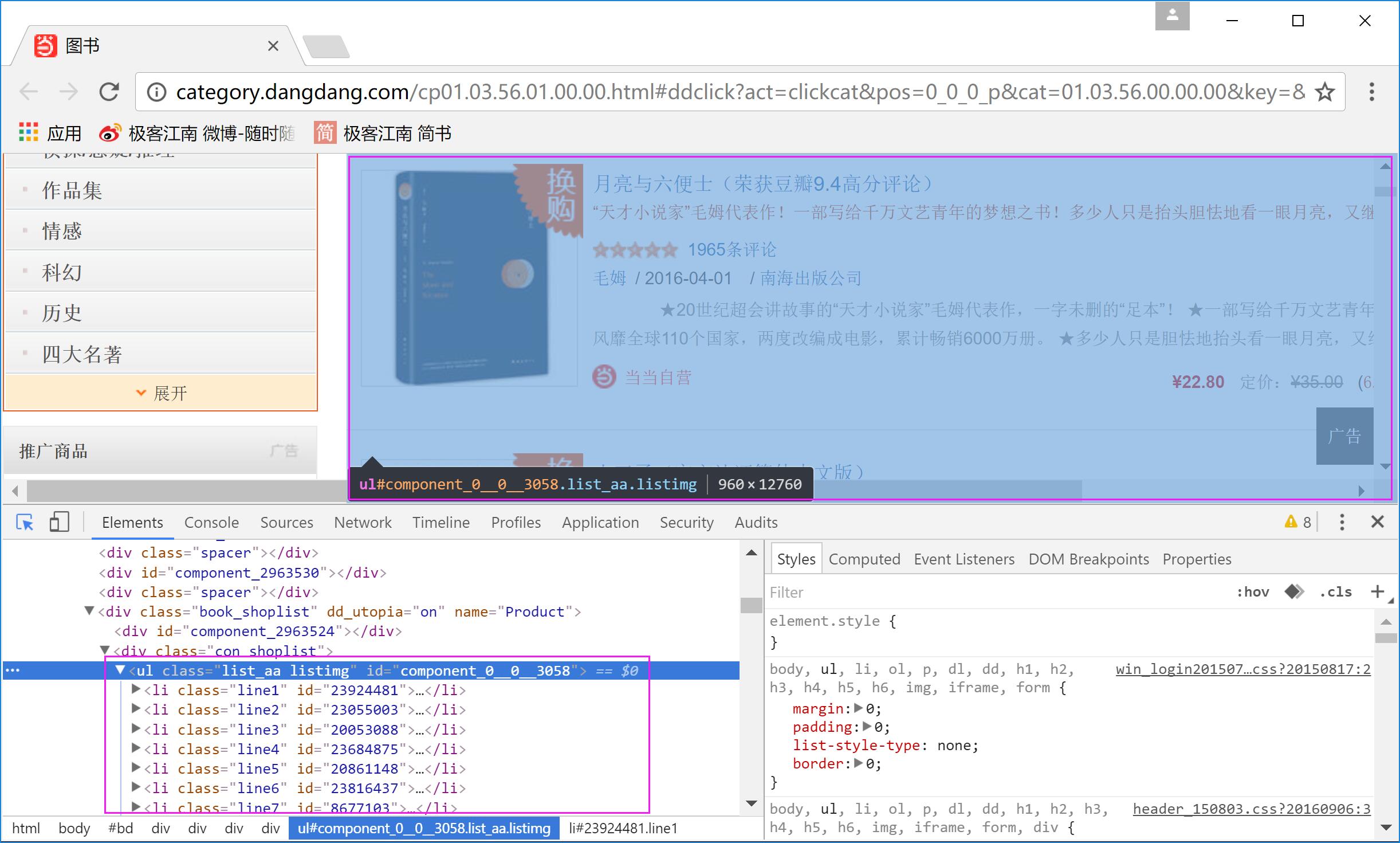Viewport: 1400px width, 843px height.
Task: Expand the li line6 node
Action: (136, 787)
